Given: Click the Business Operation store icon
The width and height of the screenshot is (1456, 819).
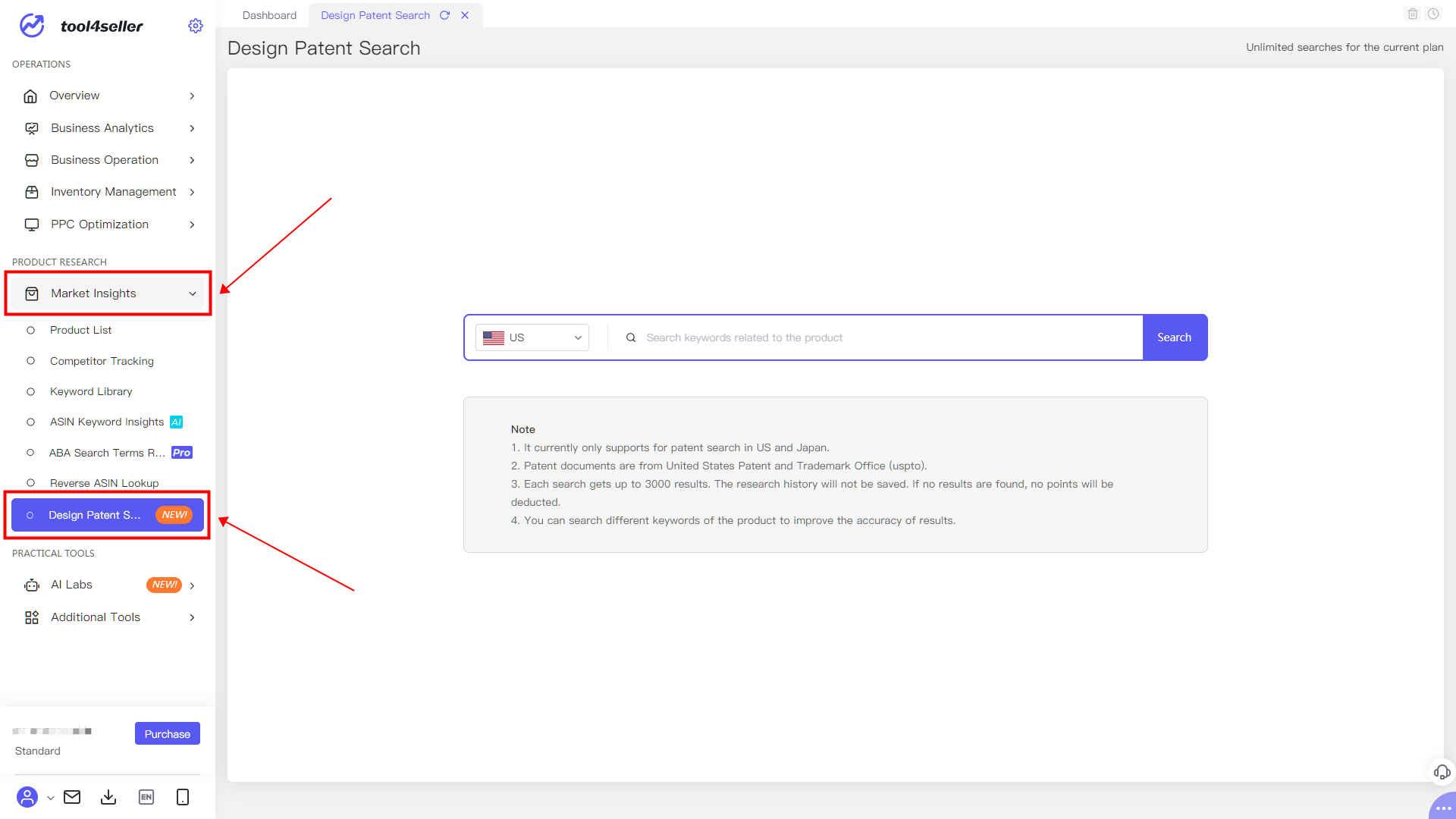Looking at the screenshot, I should tap(32, 160).
